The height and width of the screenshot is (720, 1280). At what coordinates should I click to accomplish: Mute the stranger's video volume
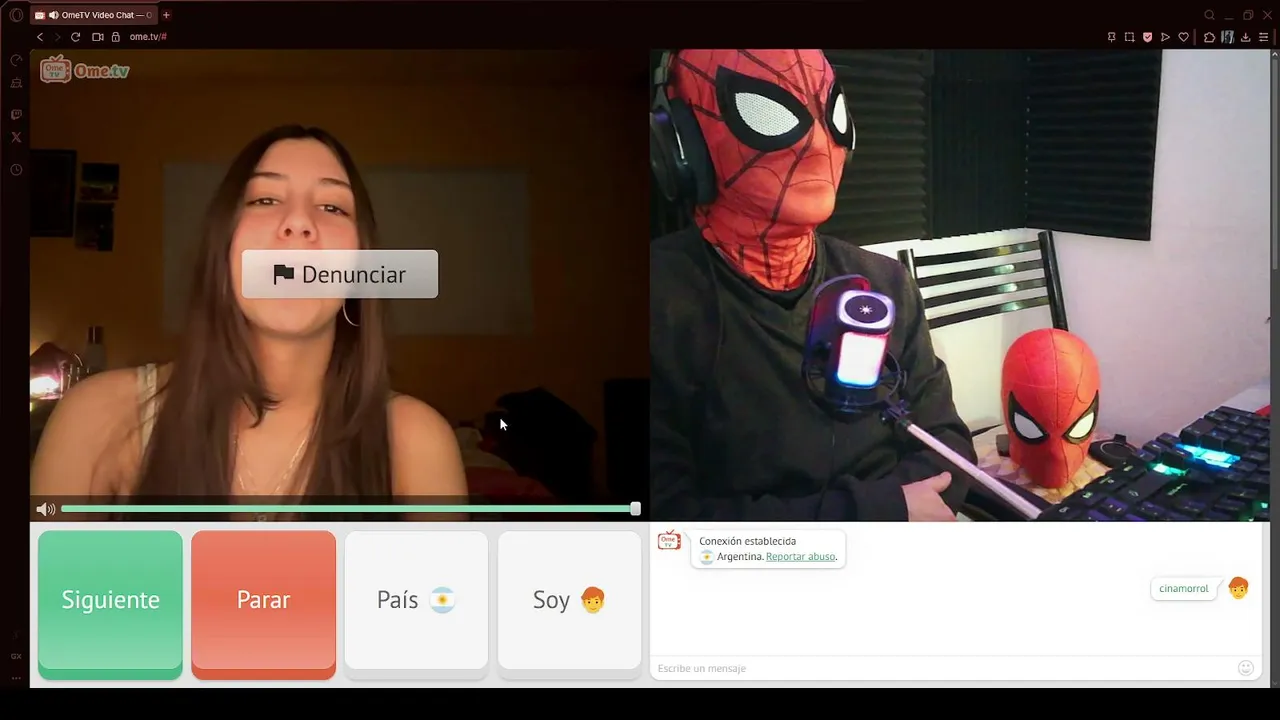(x=45, y=509)
